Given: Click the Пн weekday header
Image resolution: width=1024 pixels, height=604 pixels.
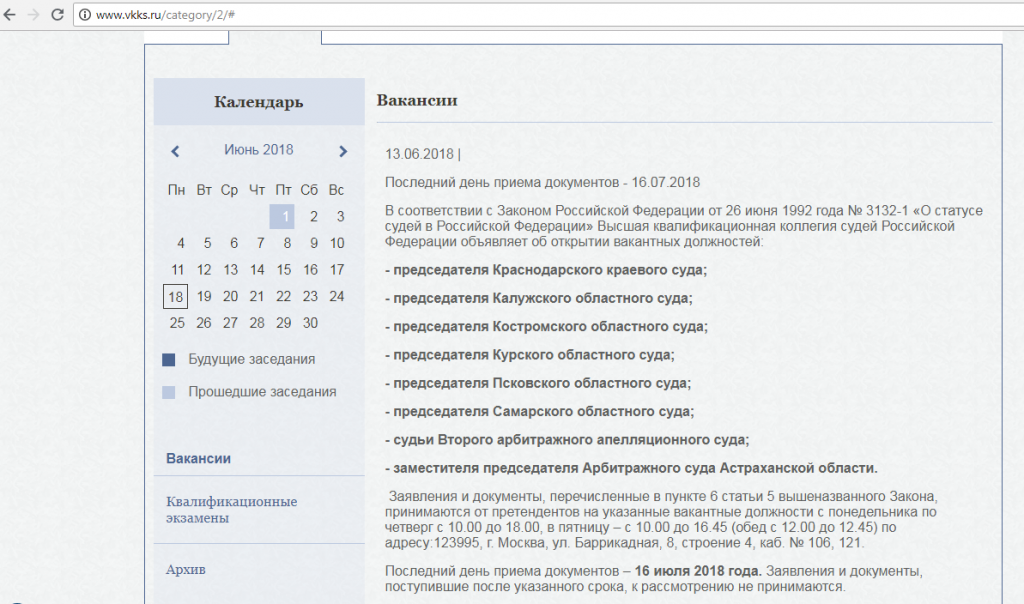Looking at the screenshot, I should click(176, 190).
